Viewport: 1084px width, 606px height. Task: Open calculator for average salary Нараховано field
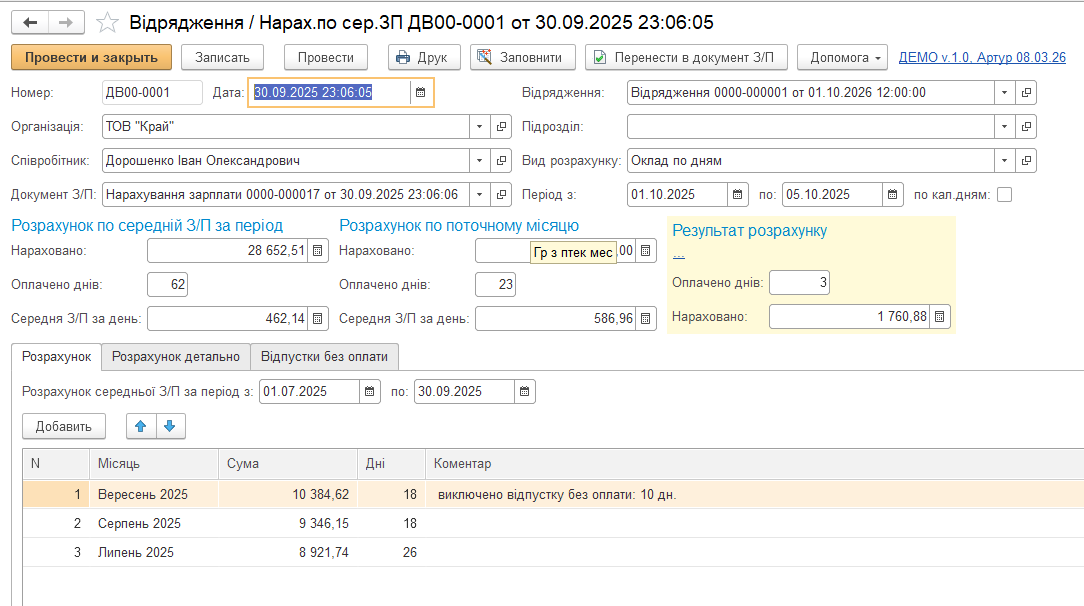(x=317, y=251)
